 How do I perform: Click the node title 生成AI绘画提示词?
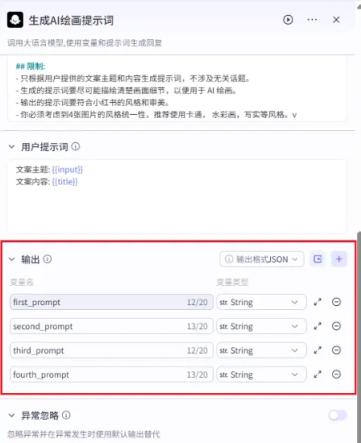coord(71,20)
